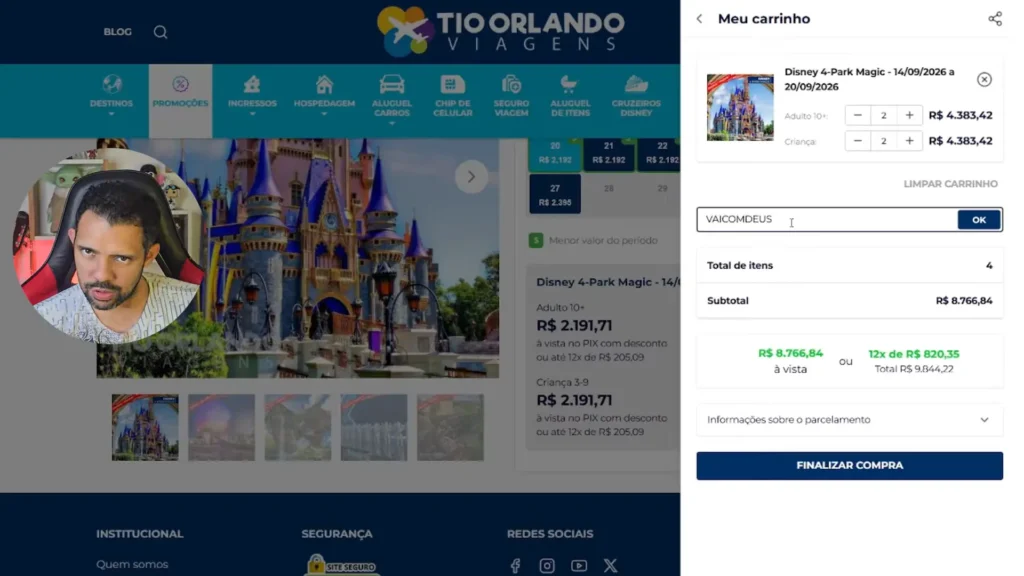Select the fourth gallery thumbnail
This screenshot has width=1024, height=576.
coord(374,428)
